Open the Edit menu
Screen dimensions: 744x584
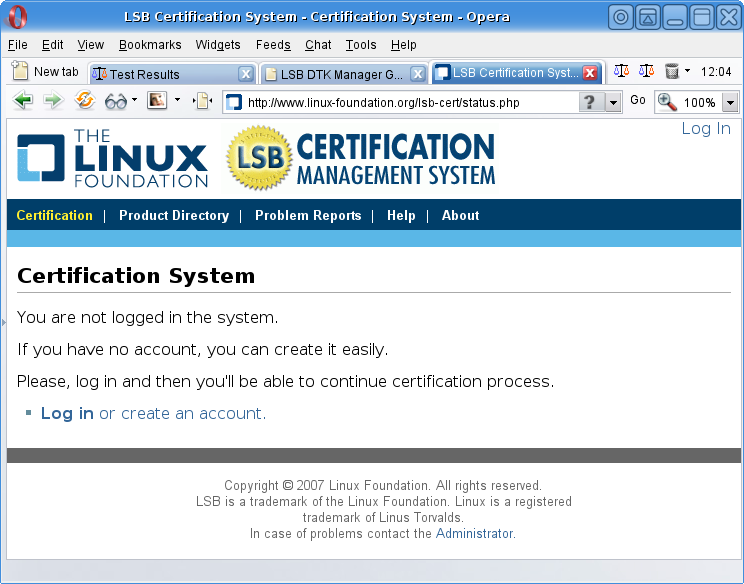pos(52,45)
